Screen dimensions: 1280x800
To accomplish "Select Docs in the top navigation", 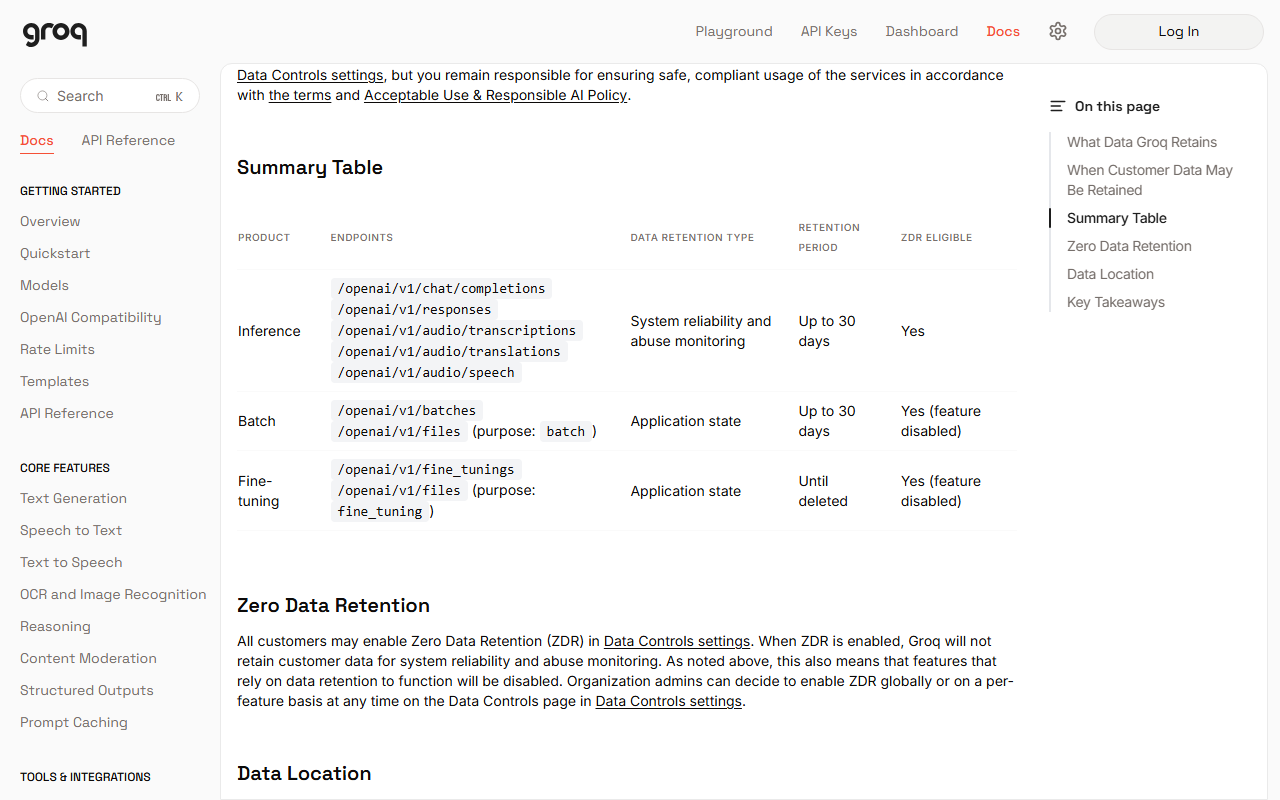I will click(x=1003, y=31).
